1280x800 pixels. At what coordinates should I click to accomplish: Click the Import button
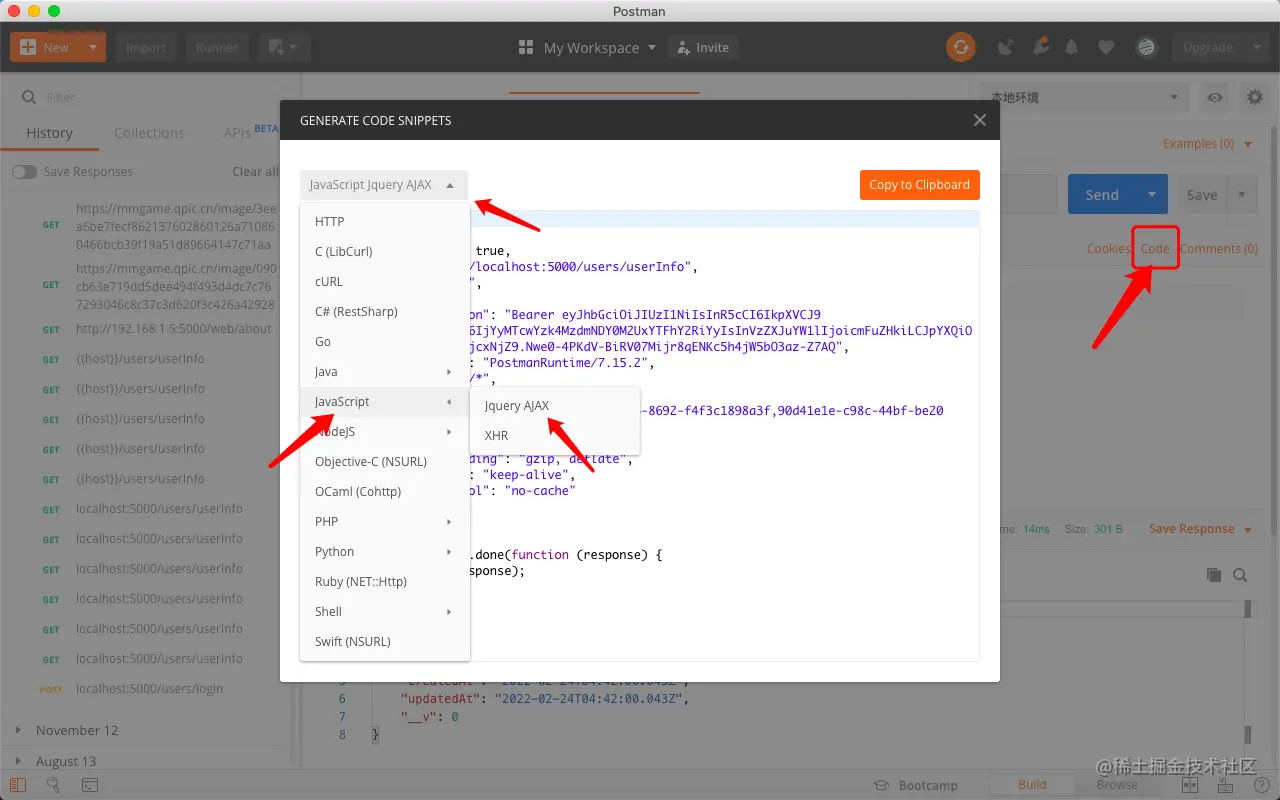[x=146, y=47]
